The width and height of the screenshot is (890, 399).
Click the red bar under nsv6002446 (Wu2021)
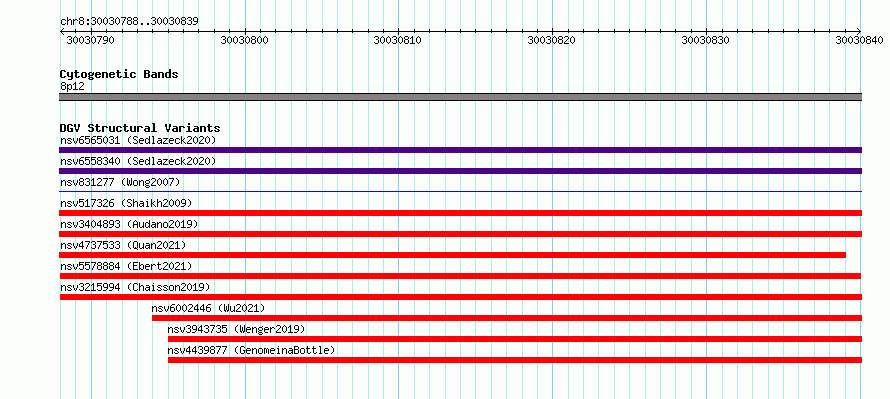507,318
